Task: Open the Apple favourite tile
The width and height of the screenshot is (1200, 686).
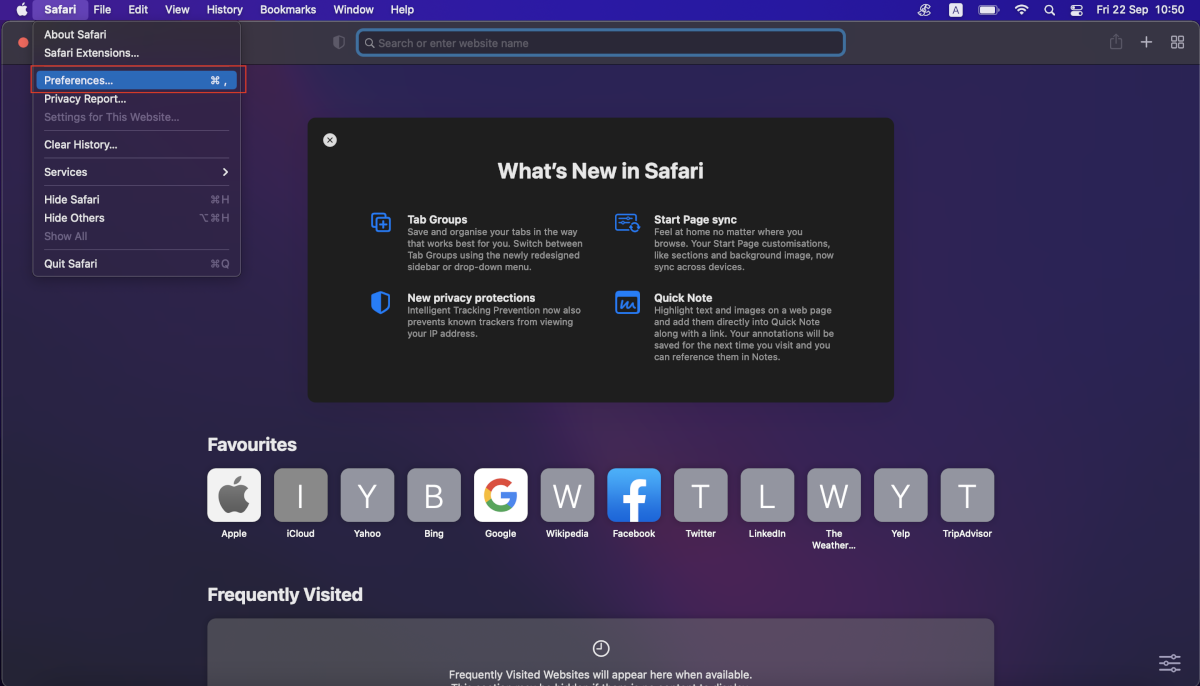Action: click(x=234, y=495)
